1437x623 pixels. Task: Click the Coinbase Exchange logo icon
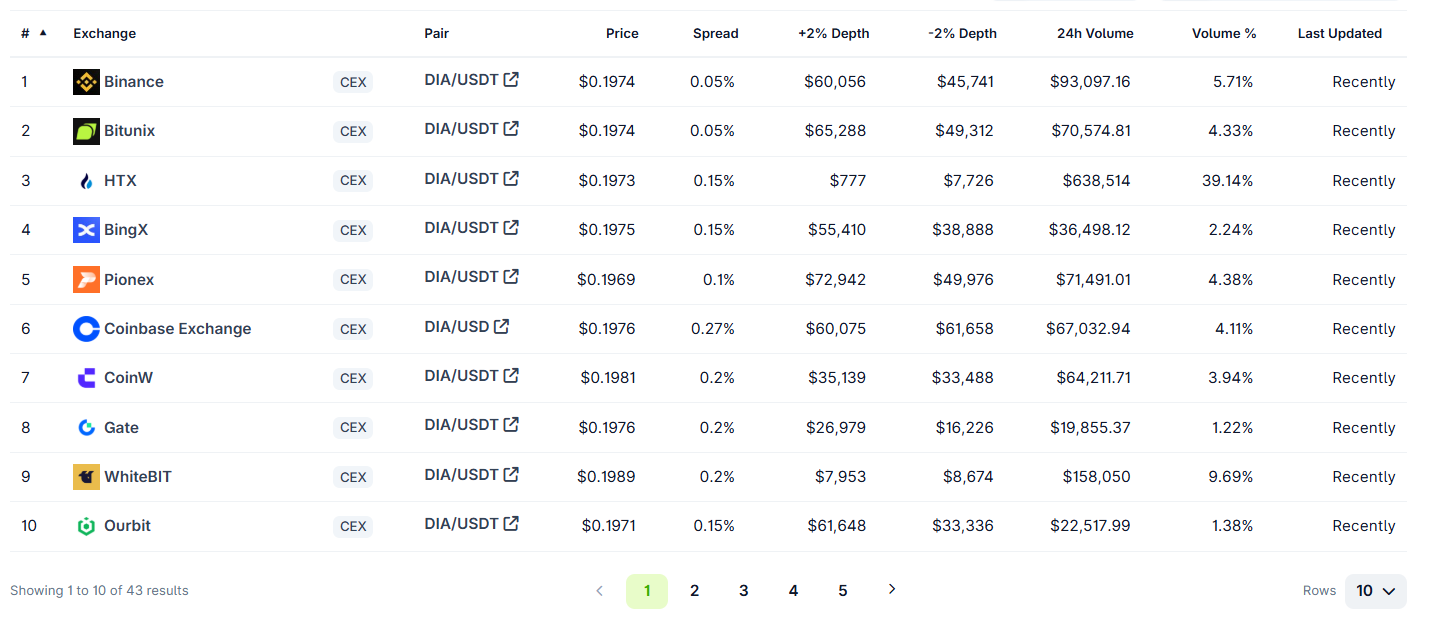[86, 329]
